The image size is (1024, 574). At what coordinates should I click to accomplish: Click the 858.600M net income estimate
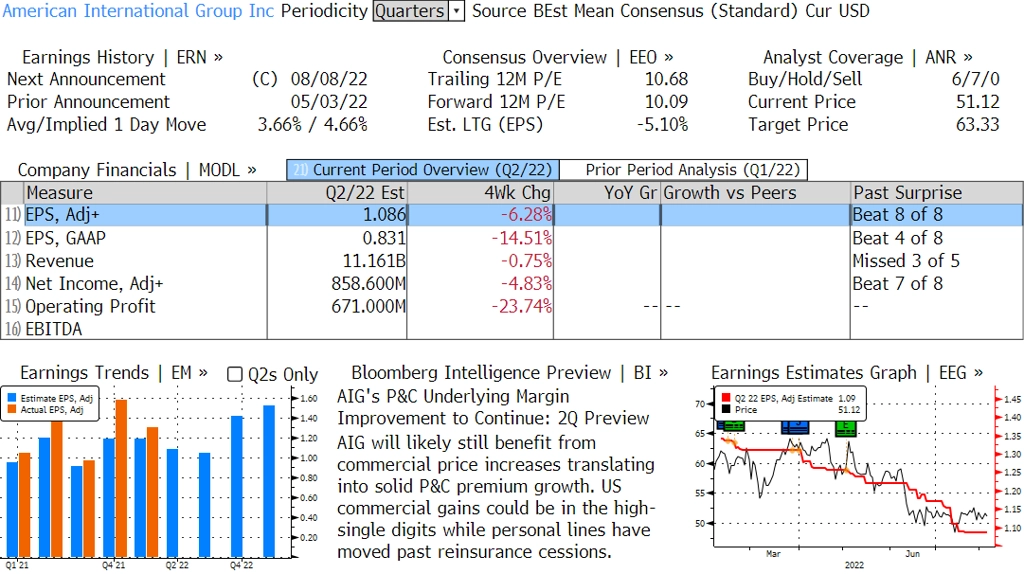(368, 283)
